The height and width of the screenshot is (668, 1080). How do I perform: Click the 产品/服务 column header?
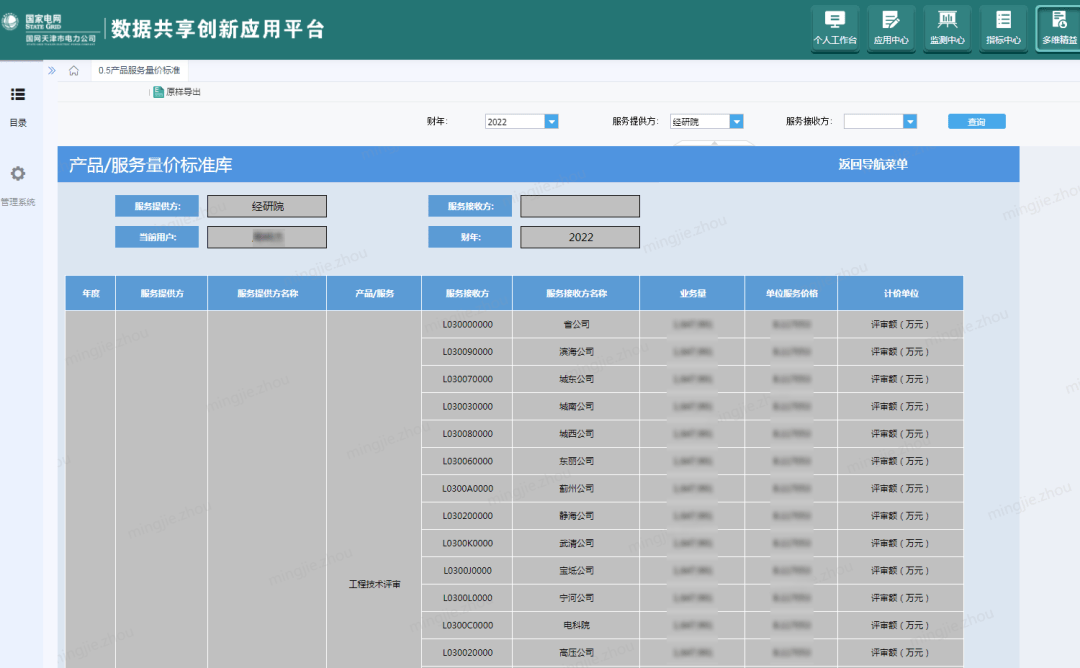pyautogui.click(x=374, y=293)
